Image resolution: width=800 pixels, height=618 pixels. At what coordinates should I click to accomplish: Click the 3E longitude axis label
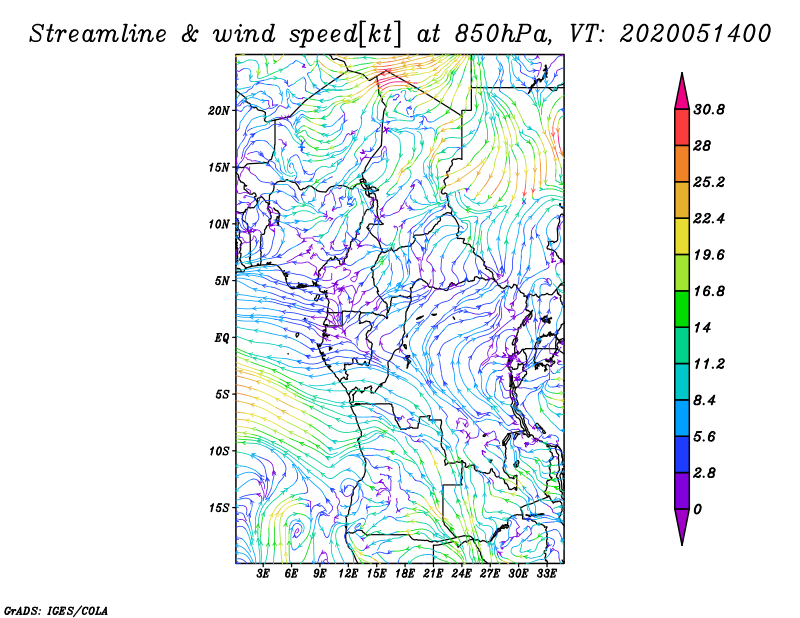coord(264,575)
